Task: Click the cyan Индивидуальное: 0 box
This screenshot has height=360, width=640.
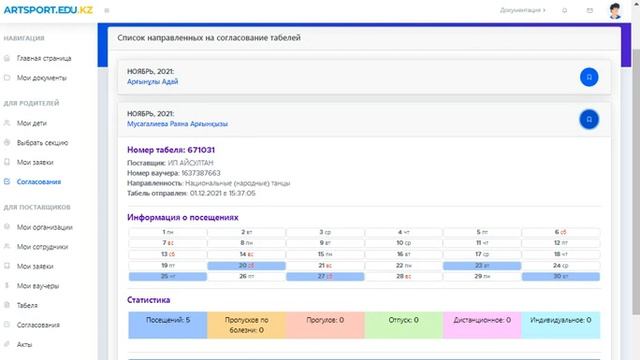Action: [561, 325]
